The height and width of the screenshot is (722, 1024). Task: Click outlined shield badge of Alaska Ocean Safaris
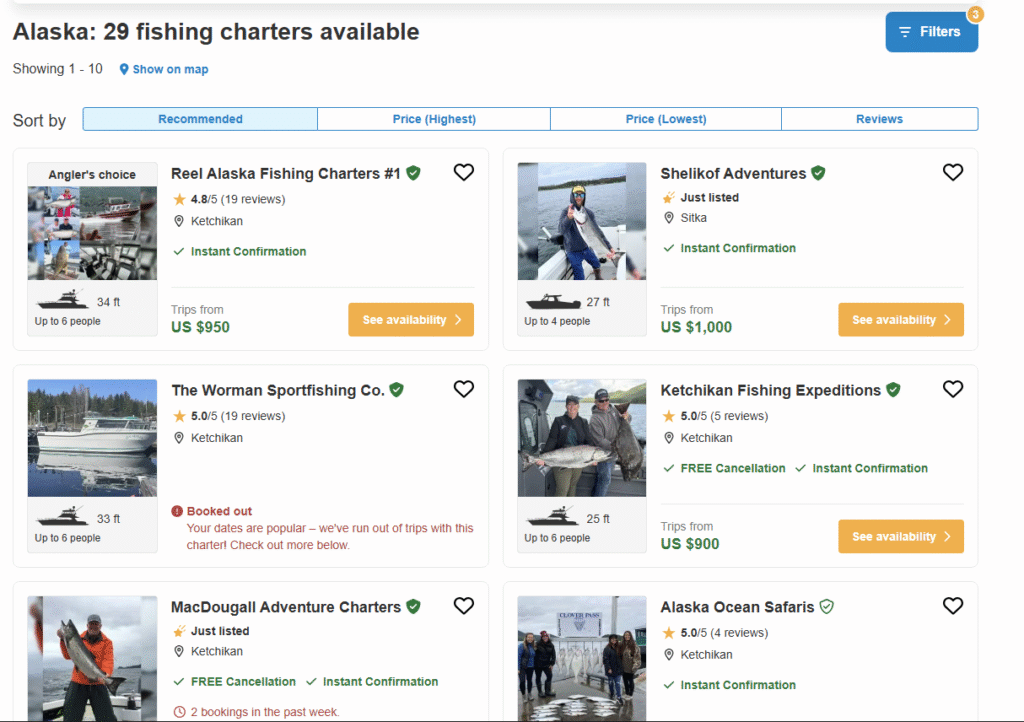pos(827,606)
